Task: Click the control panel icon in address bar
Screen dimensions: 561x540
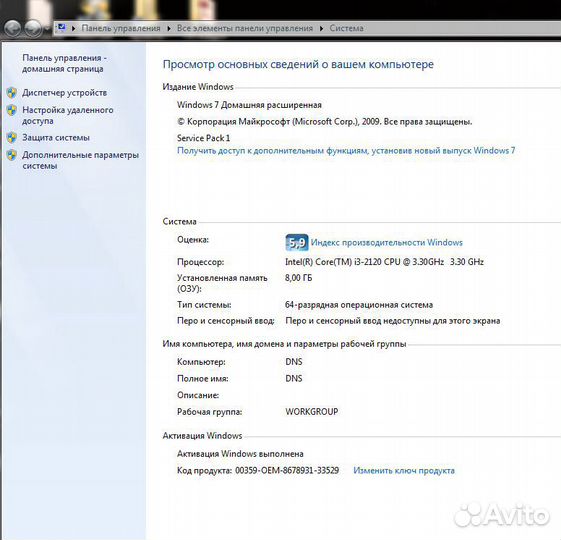Action: pos(62,27)
